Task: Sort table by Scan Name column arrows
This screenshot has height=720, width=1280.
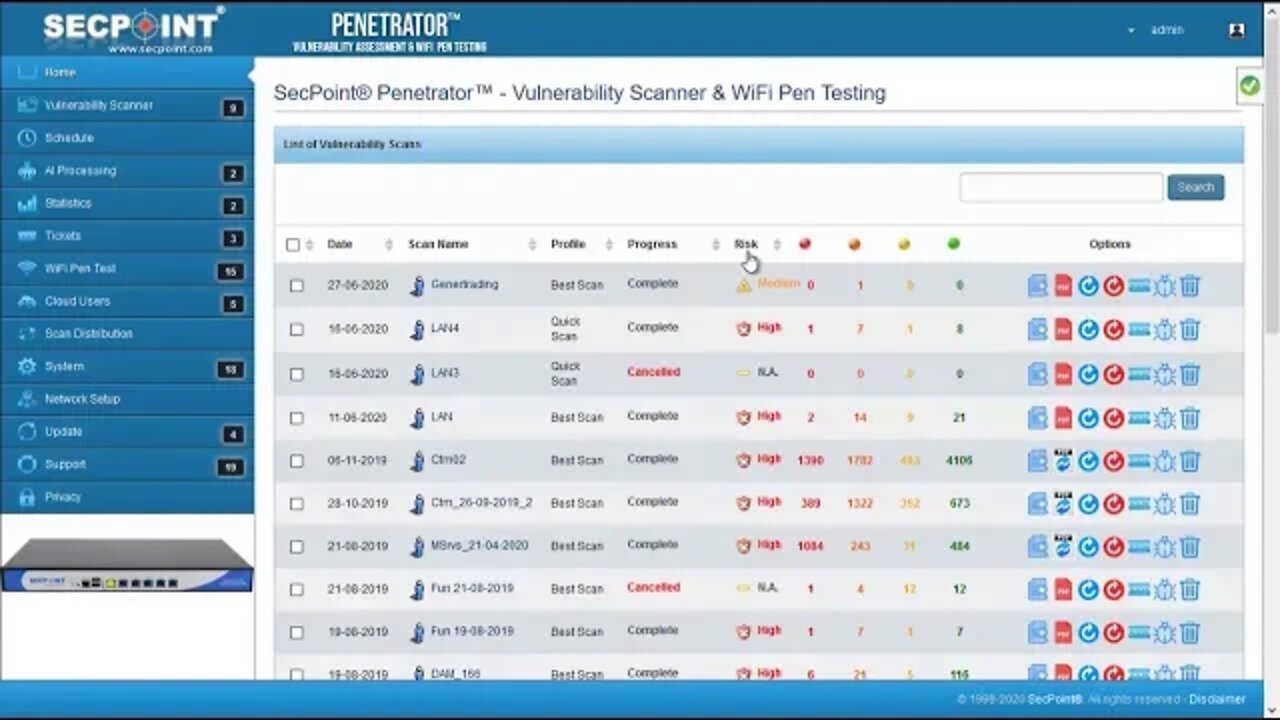Action: 531,244
